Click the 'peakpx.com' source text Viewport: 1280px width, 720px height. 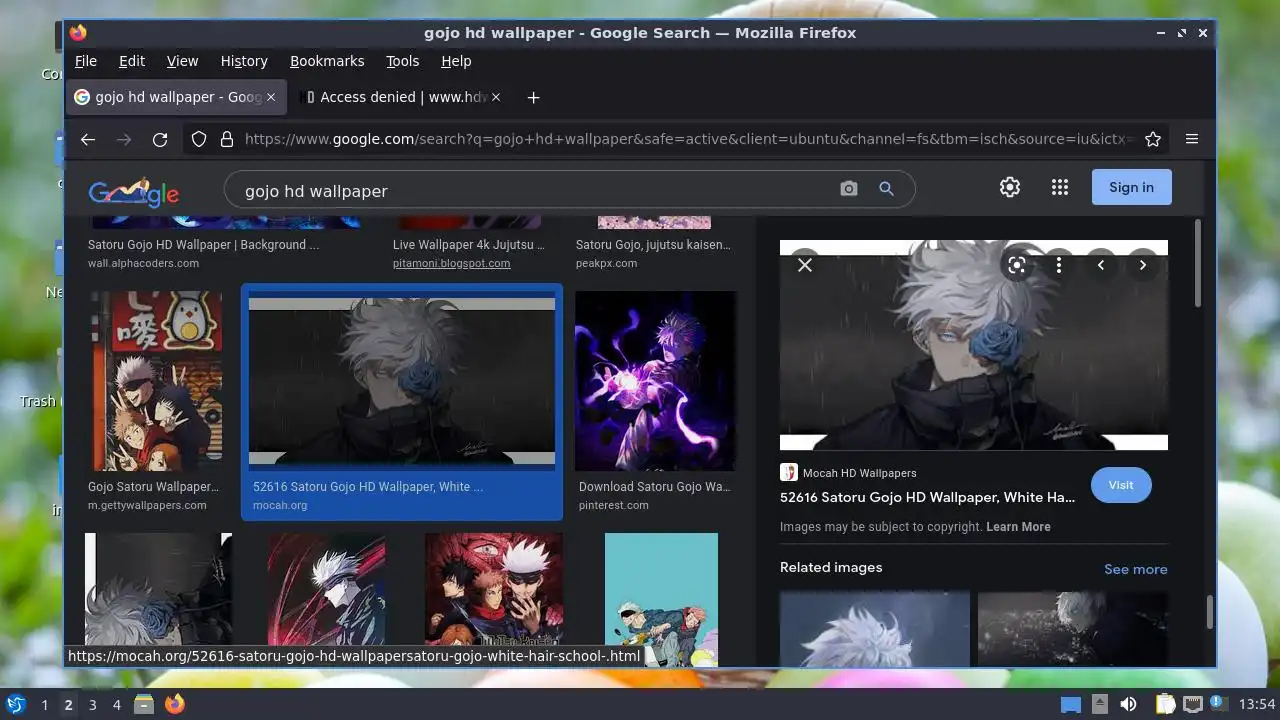coord(606,263)
